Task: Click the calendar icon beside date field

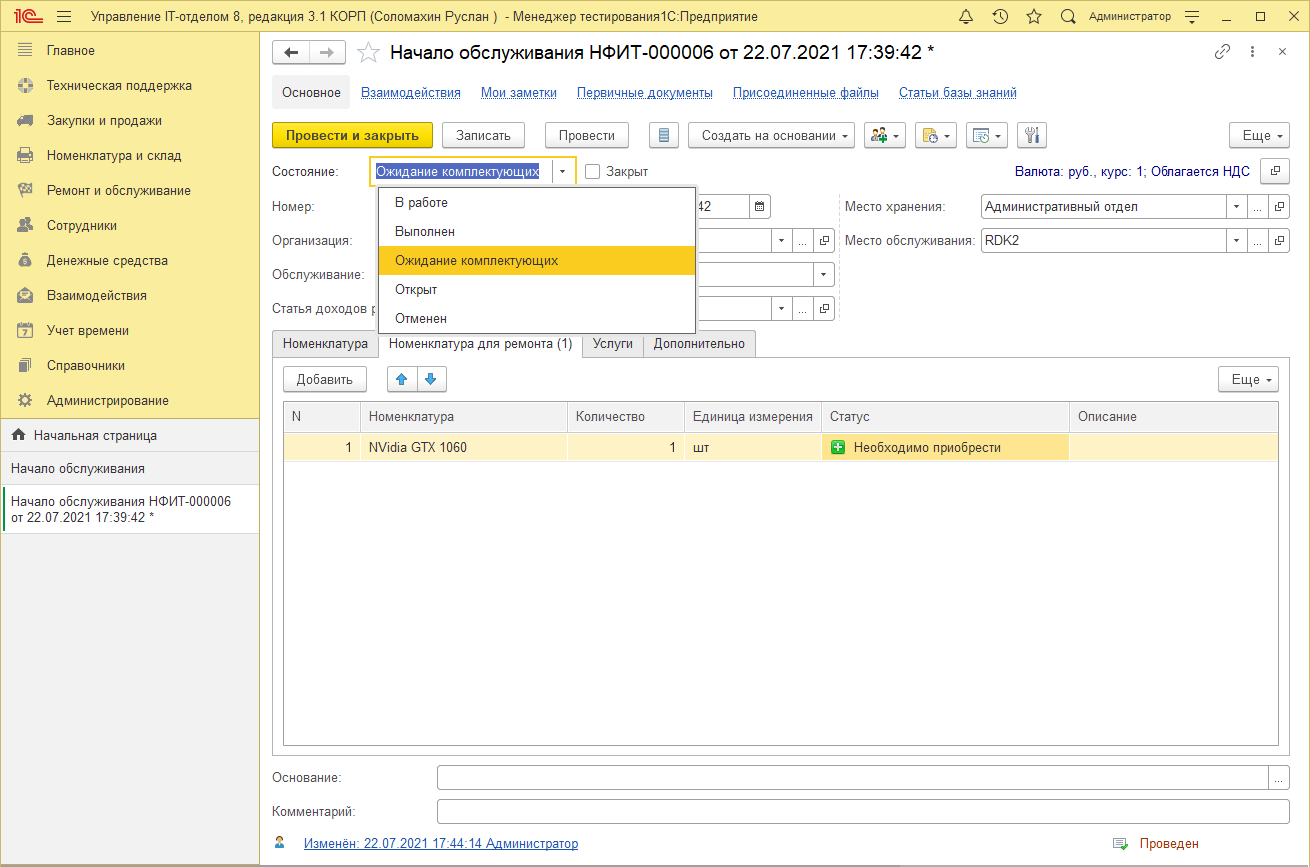Action: pyautogui.click(x=760, y=207)
